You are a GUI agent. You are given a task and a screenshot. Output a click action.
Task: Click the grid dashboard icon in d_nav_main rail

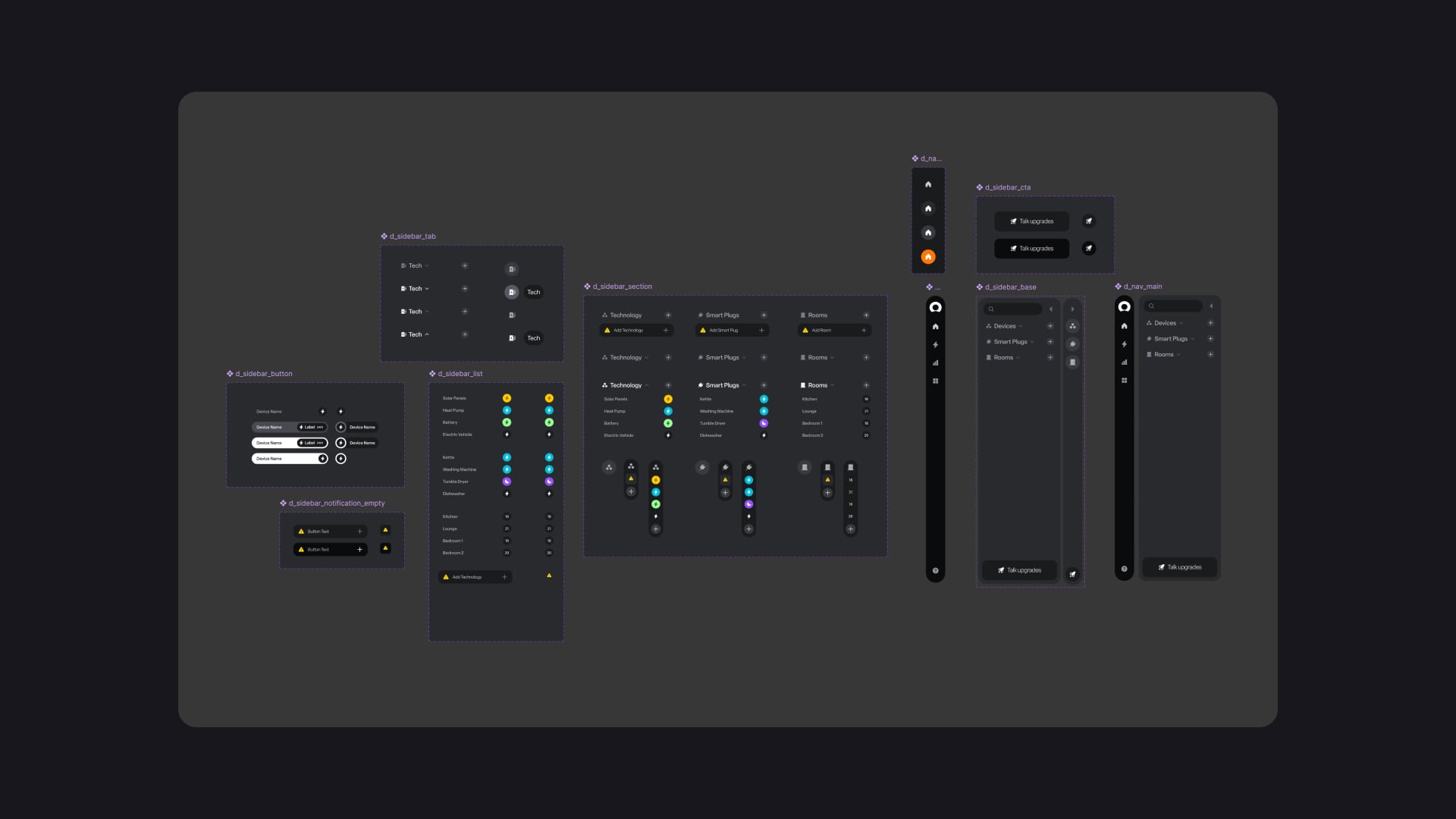(1124, 381)
